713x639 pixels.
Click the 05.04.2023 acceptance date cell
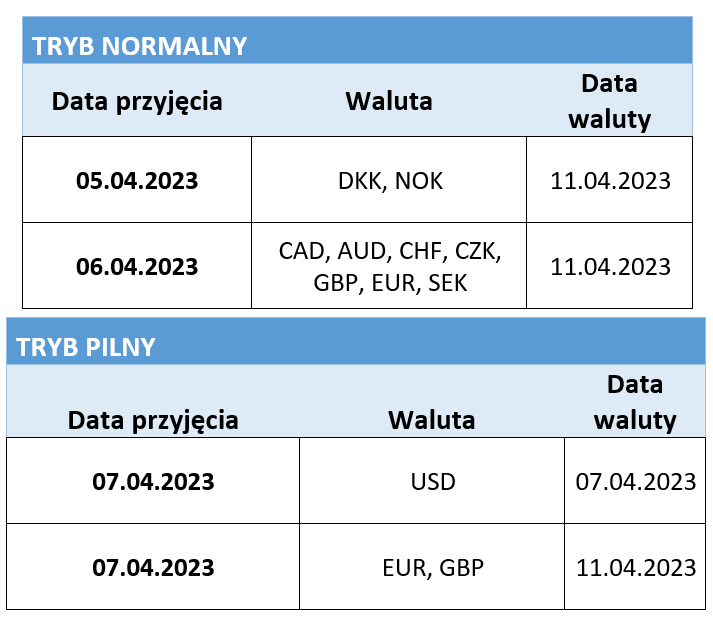tap(137, 181)
